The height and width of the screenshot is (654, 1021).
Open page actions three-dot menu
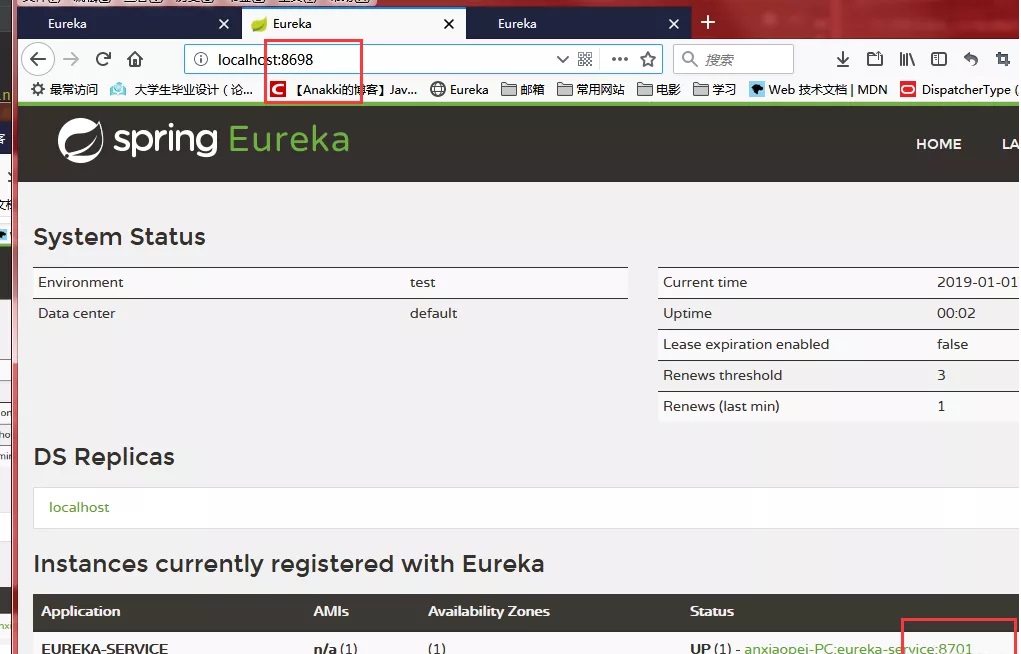click(619, 59)
